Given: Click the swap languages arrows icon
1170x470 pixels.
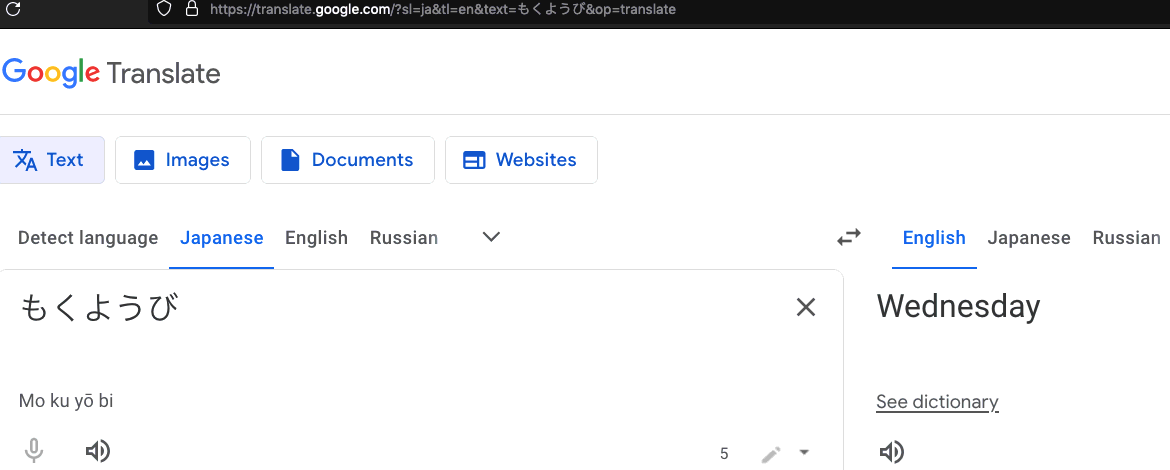Looking at the screenshot, I should point(849,238).
